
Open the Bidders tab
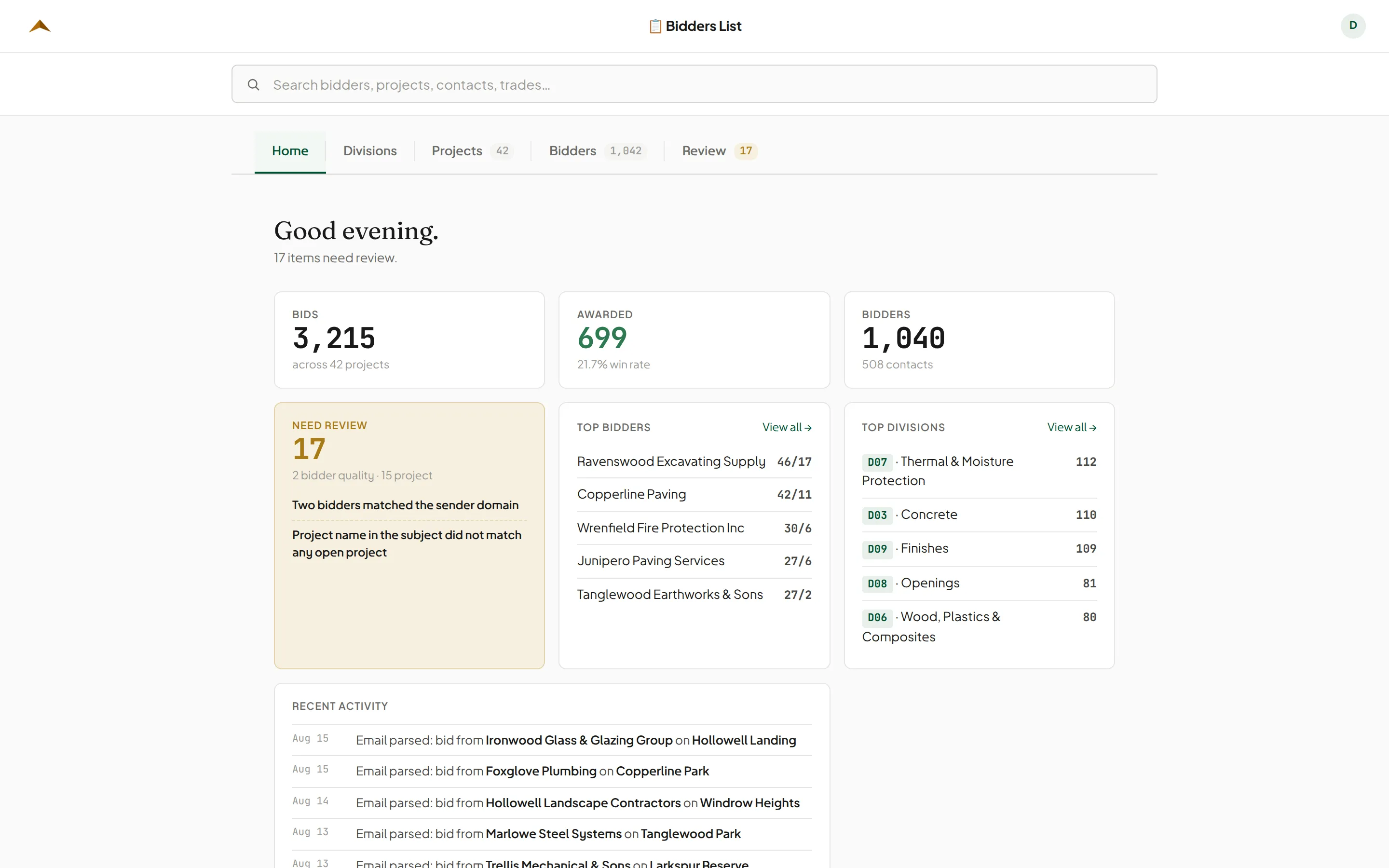coord(598,151)
